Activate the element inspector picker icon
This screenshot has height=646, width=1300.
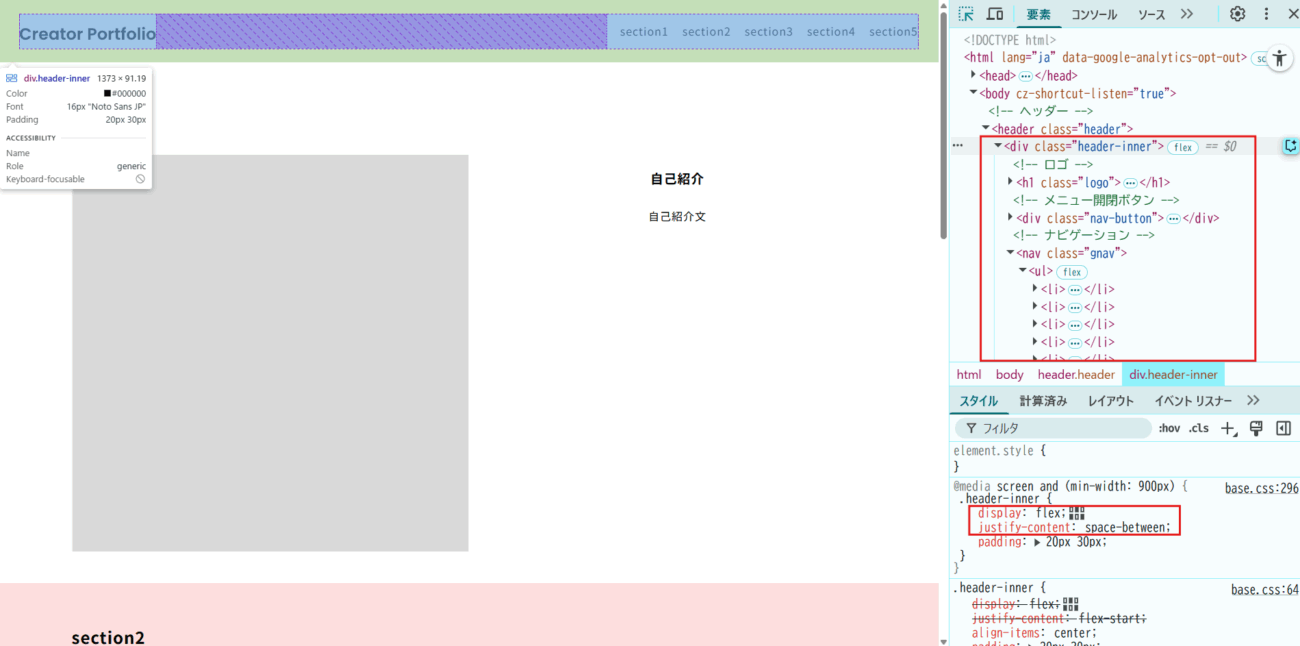point(966,14)
